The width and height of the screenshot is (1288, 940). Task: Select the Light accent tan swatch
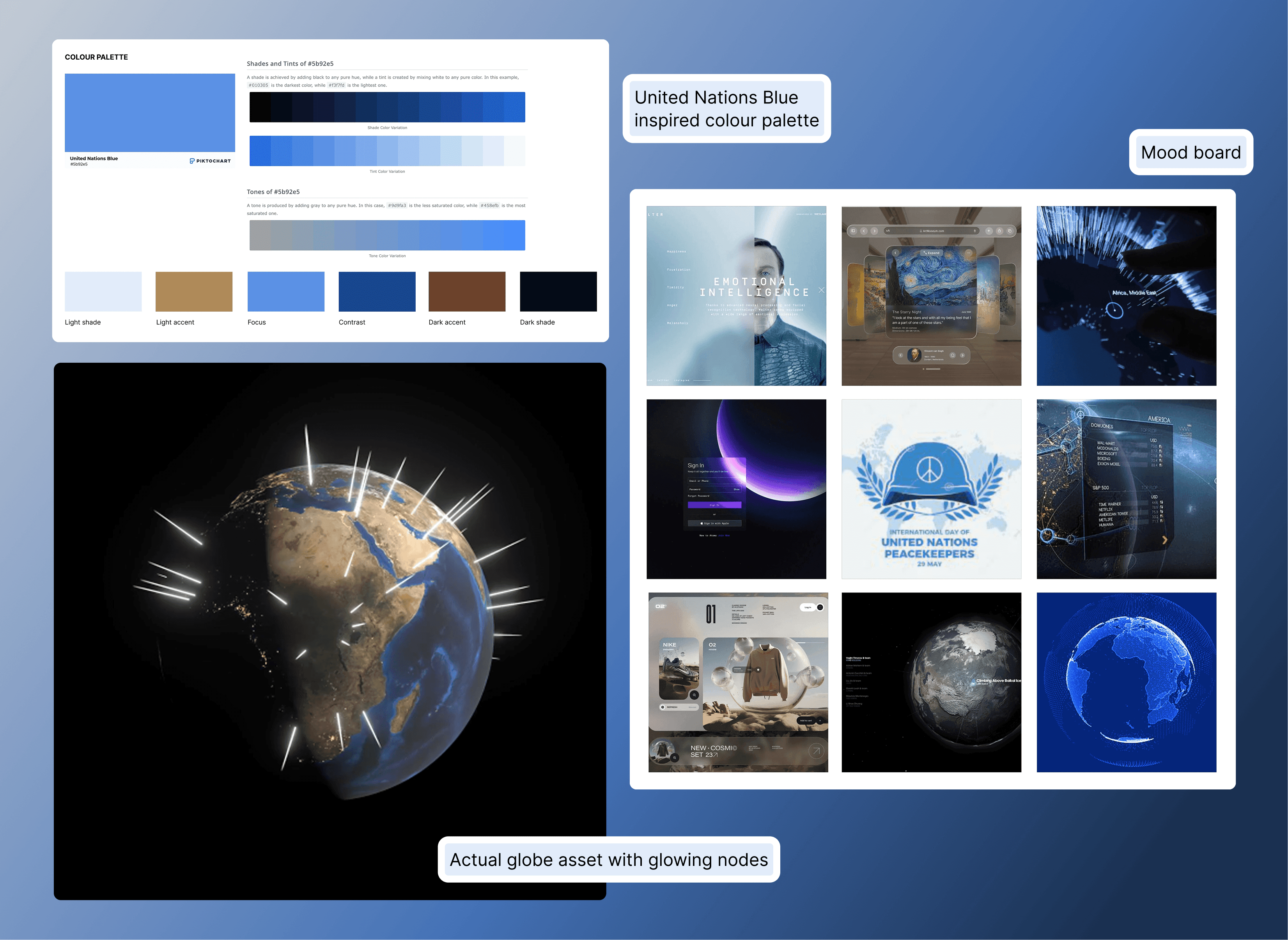click(x=194, y=291)
